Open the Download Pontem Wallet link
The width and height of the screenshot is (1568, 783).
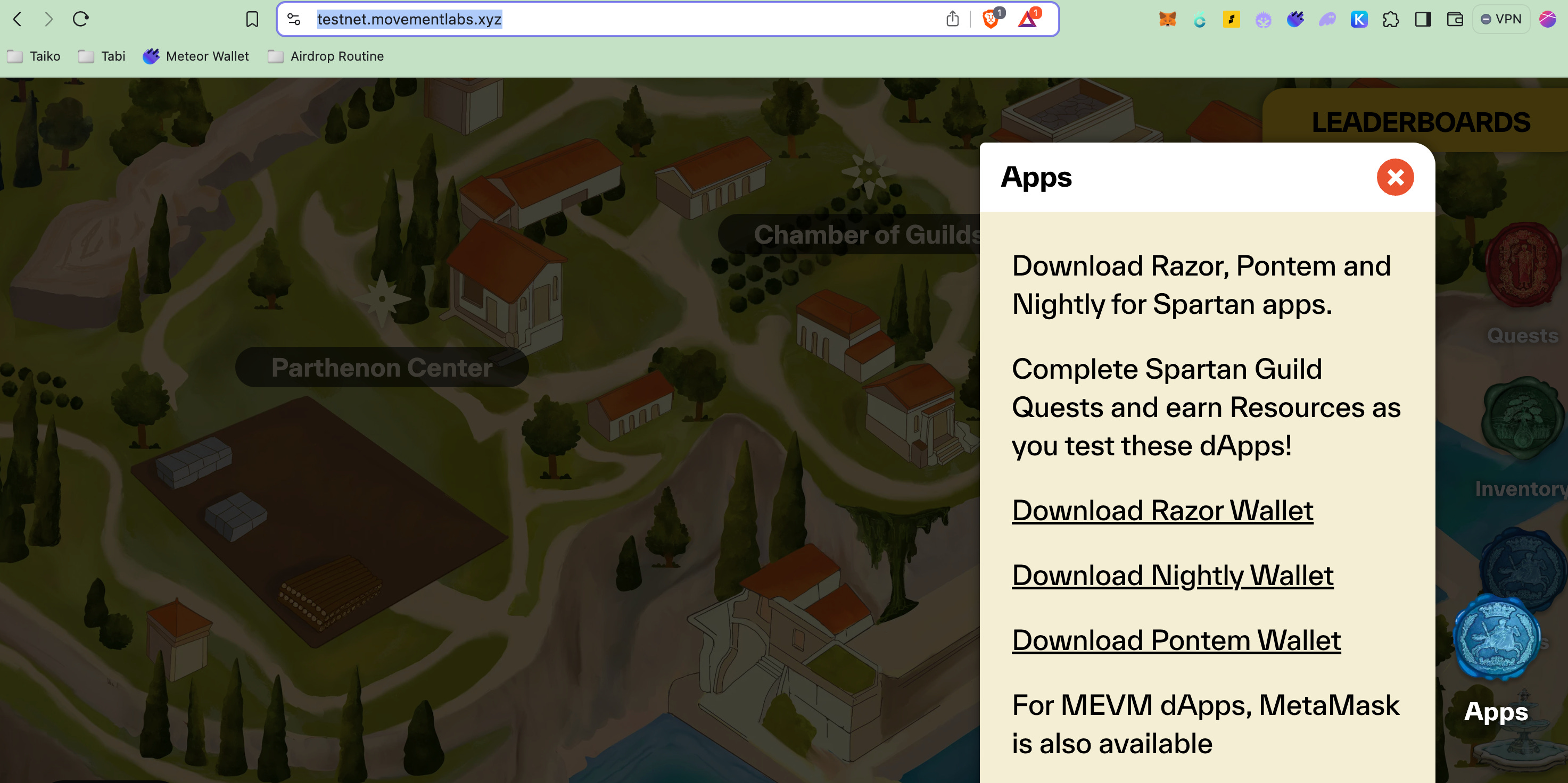coord(1176,640)
